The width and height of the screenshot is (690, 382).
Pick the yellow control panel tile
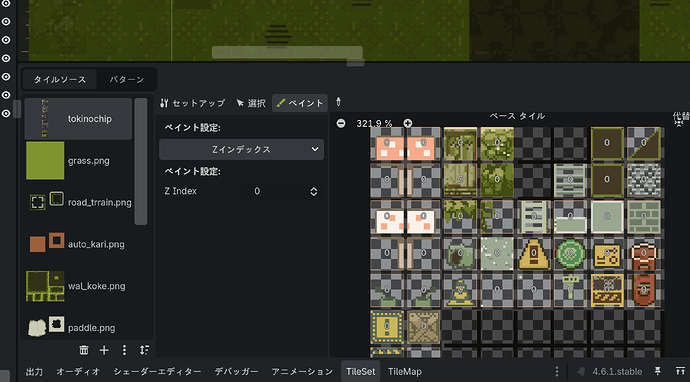point(607,253)
